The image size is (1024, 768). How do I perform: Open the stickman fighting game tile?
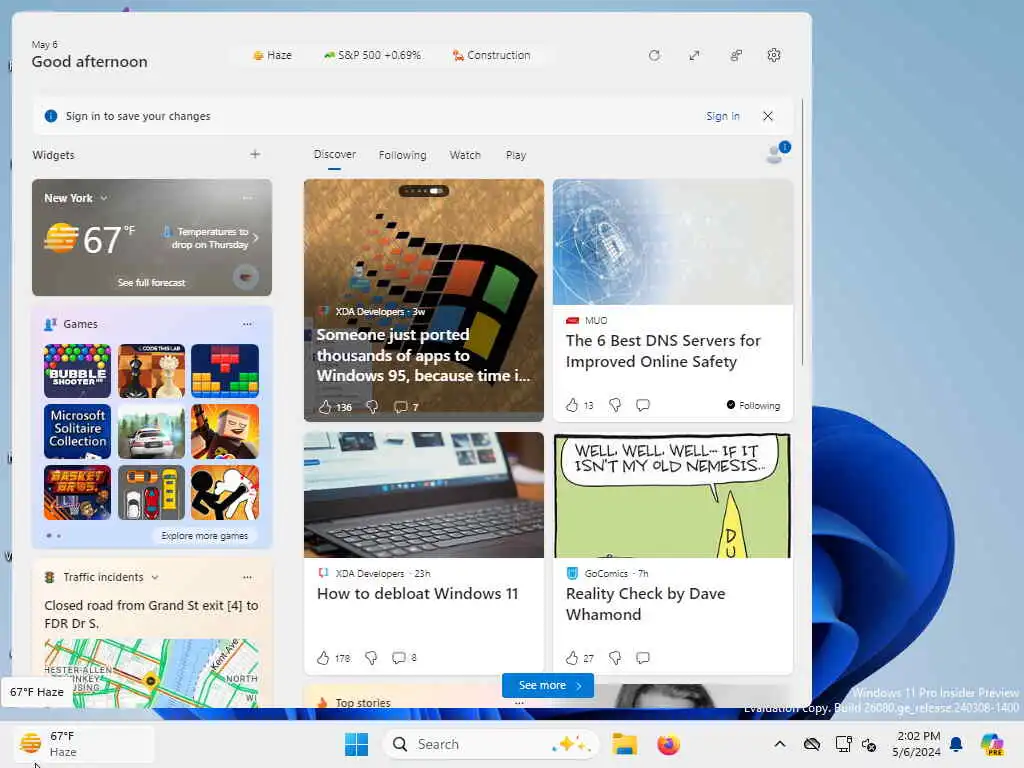pos(225,492)
